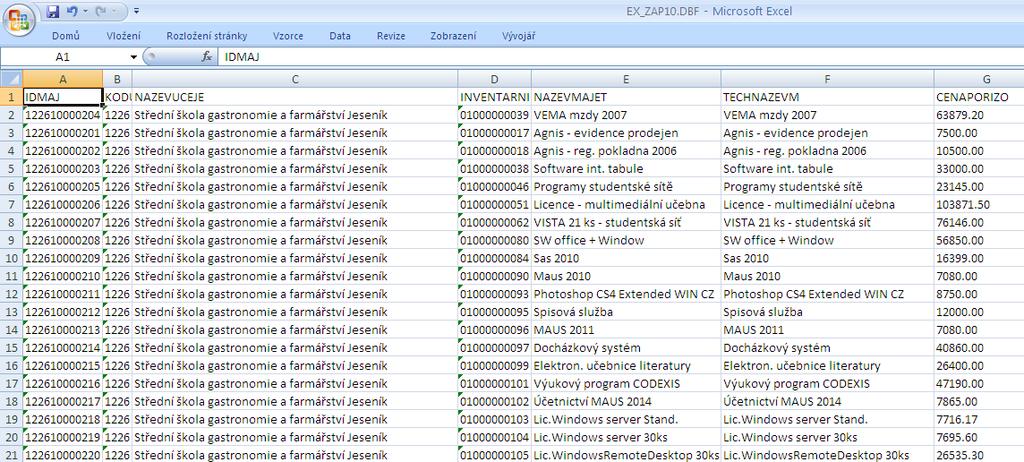
Task: Click the NAZEVMAJET header cell
Action: pos(626,97)
